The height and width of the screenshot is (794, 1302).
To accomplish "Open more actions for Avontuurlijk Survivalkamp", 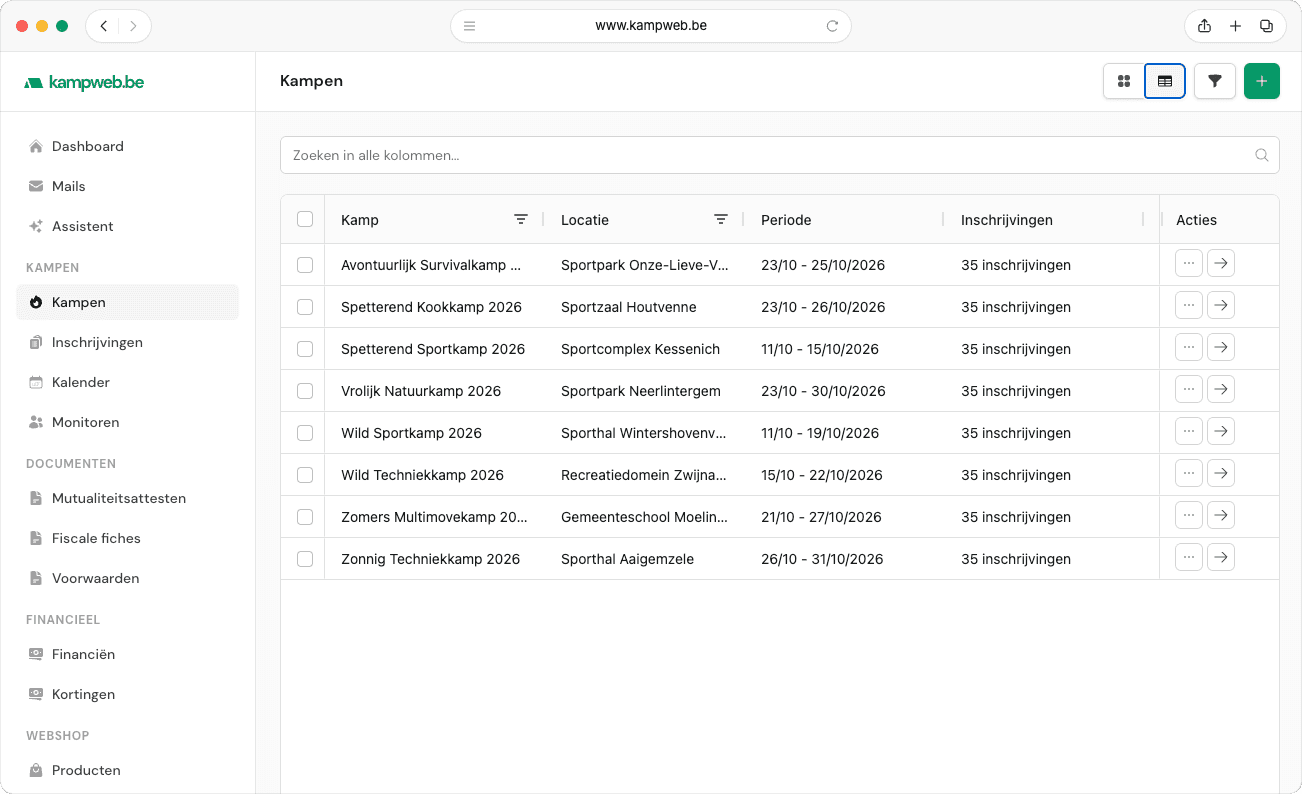I will click(1189, 264).
